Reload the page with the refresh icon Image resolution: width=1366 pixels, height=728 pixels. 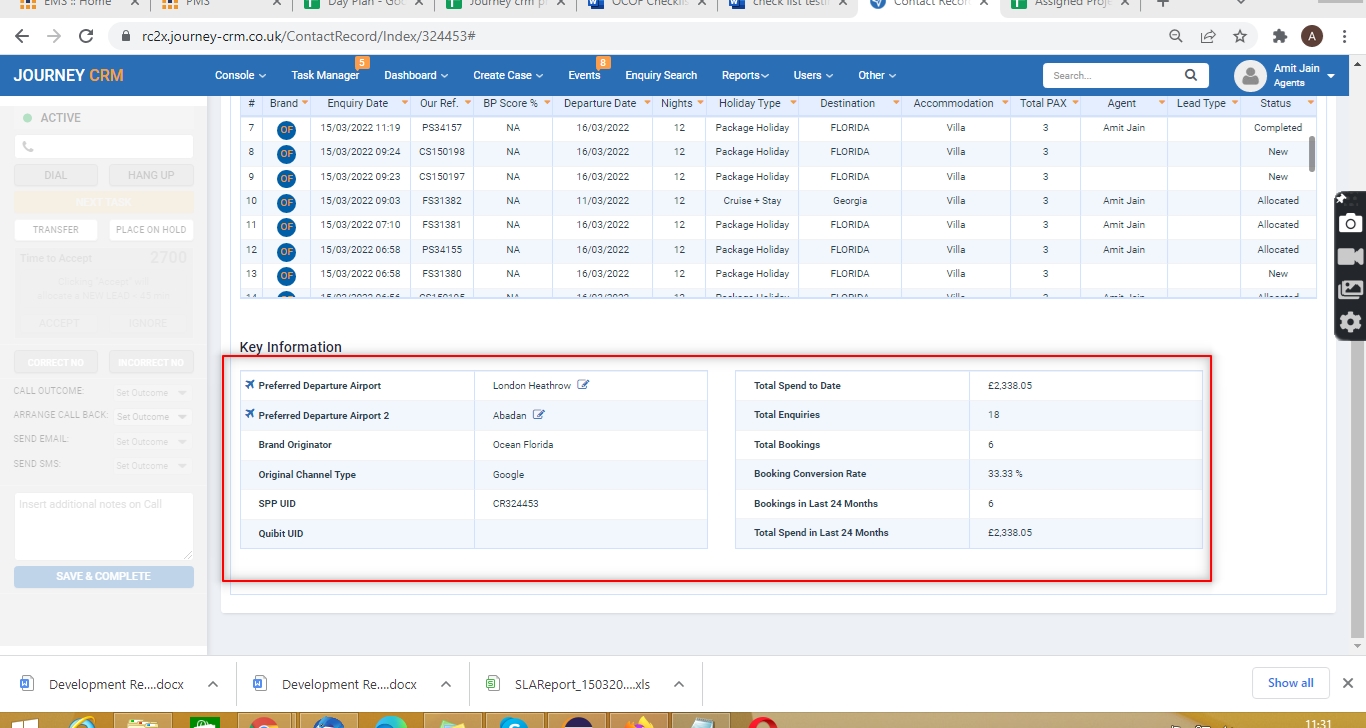pyautogui.click(x=86, y=36)
